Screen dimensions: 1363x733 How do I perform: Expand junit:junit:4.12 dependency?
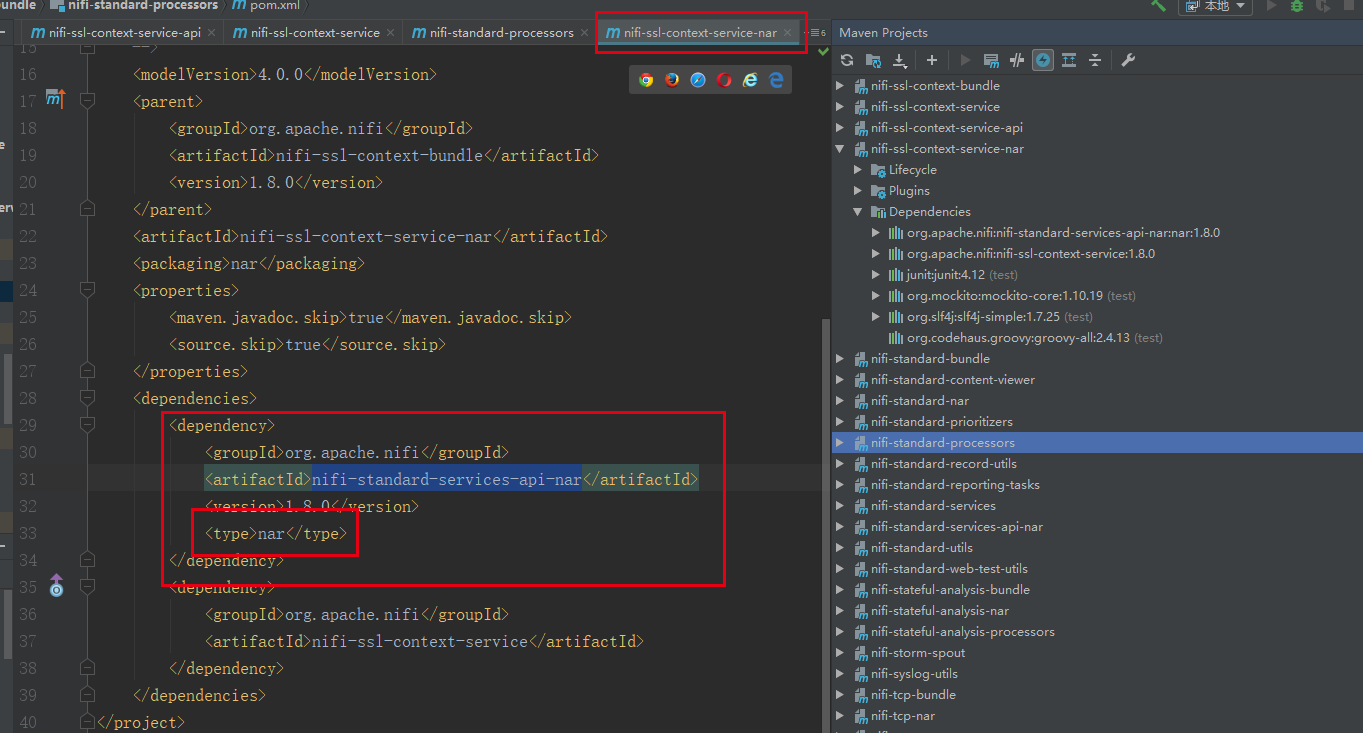tap(876, 275)
